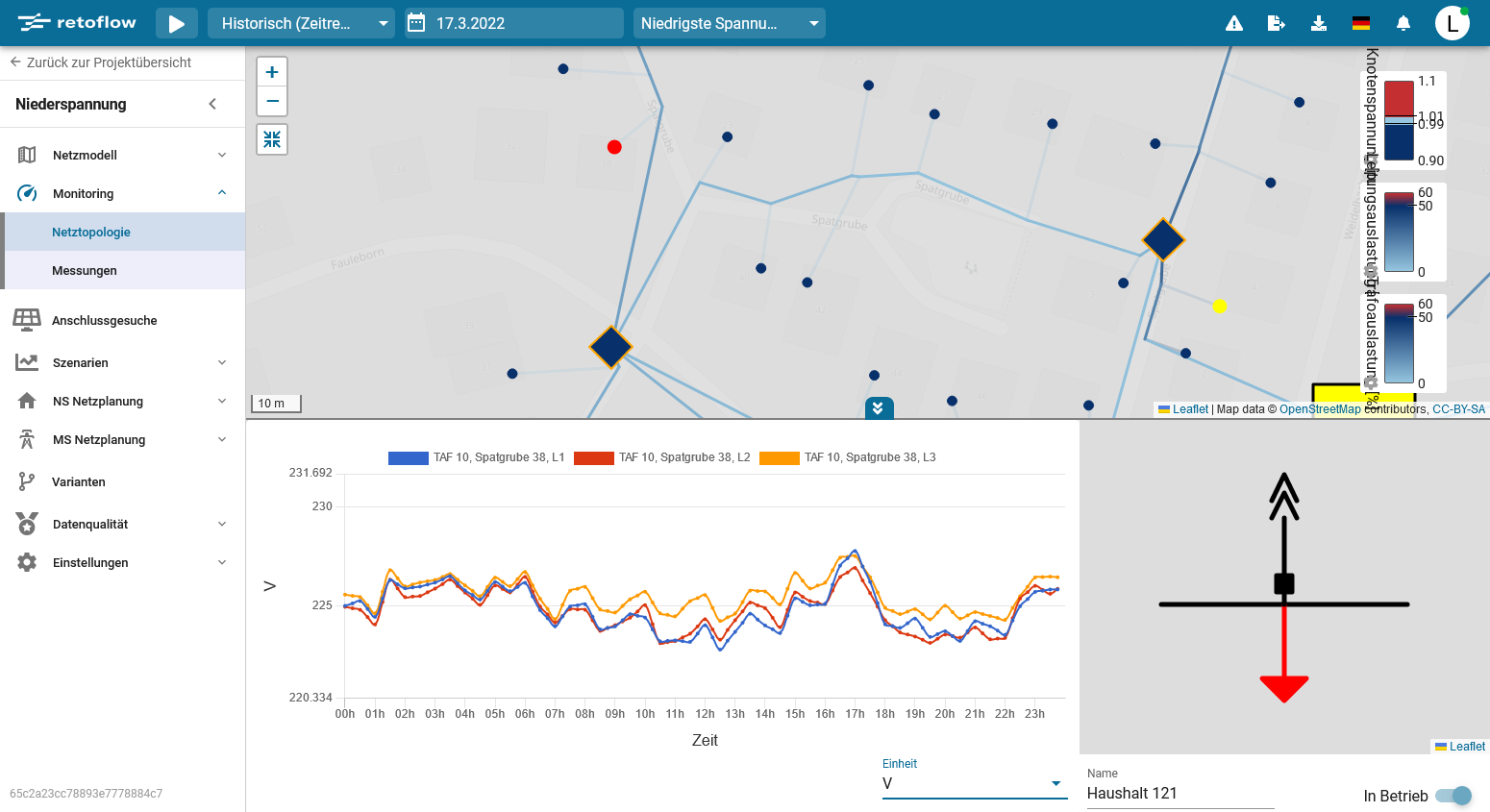Viewport: 1490px width, 812px height.
Task: Zoom out on the map
Action: [272, 101]
